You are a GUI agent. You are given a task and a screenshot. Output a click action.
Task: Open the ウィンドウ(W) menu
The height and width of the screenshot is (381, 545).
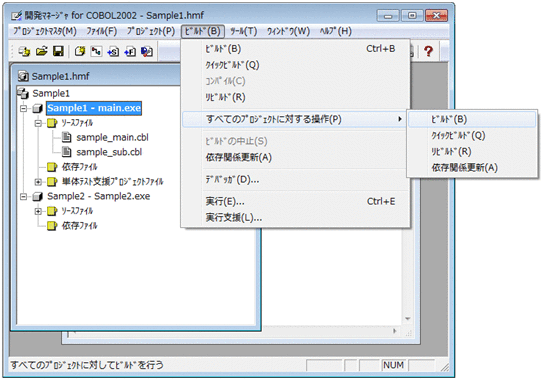(x=288, y=31)
